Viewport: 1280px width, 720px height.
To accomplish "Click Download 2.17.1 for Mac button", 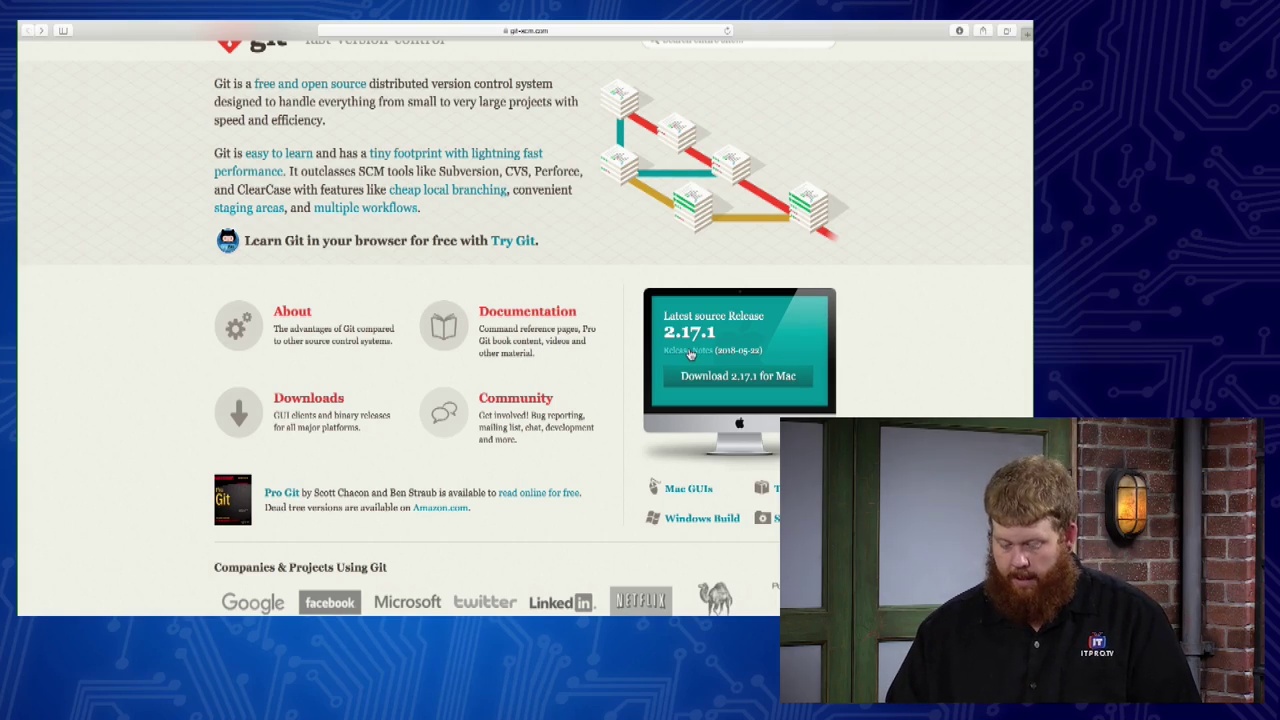I will [738, 376].
